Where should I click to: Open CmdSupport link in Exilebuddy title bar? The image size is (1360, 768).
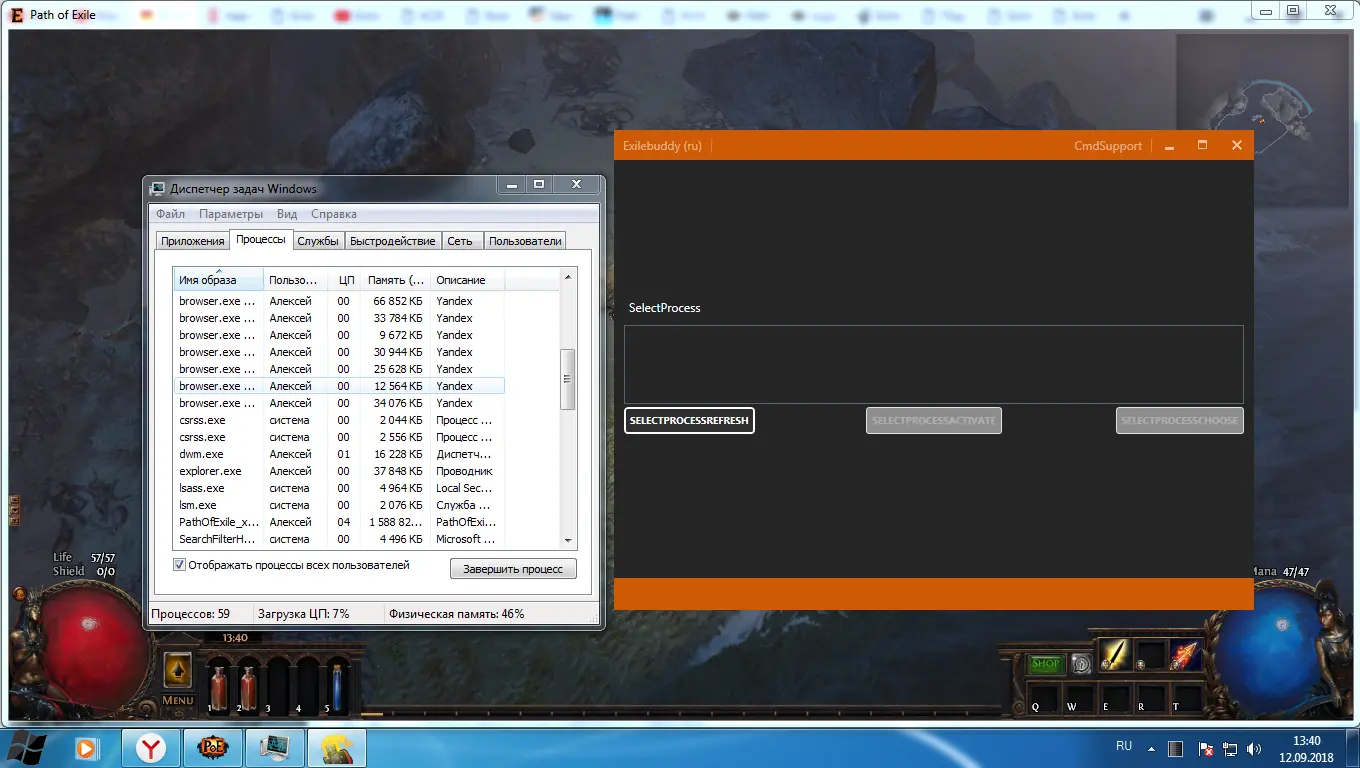pyautogui.click(x=1108, y=146)
